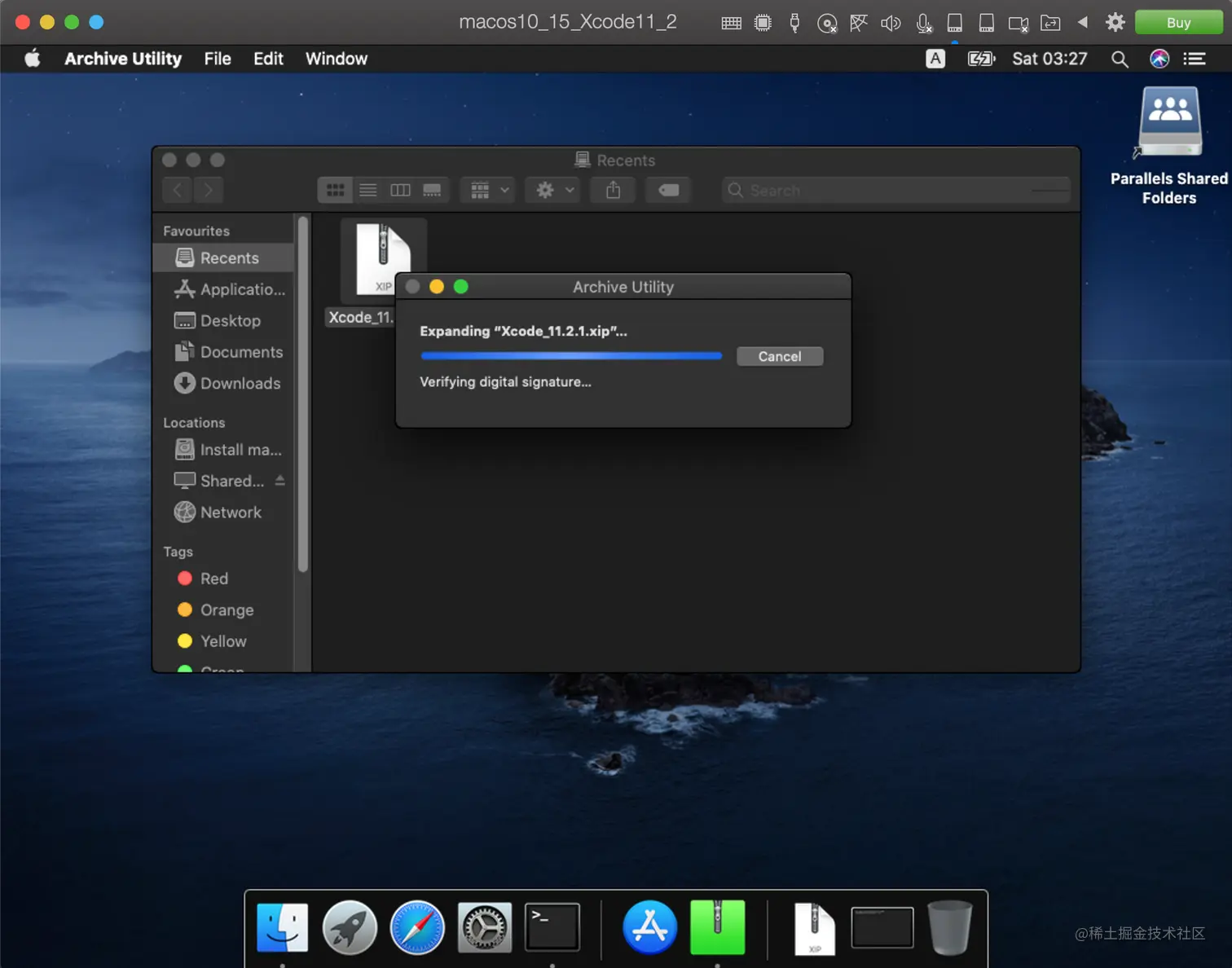Open Safari from the Dock
The height and width of the screenshot is (968, 1232).
pyautogui.click(x=417, y=927)
